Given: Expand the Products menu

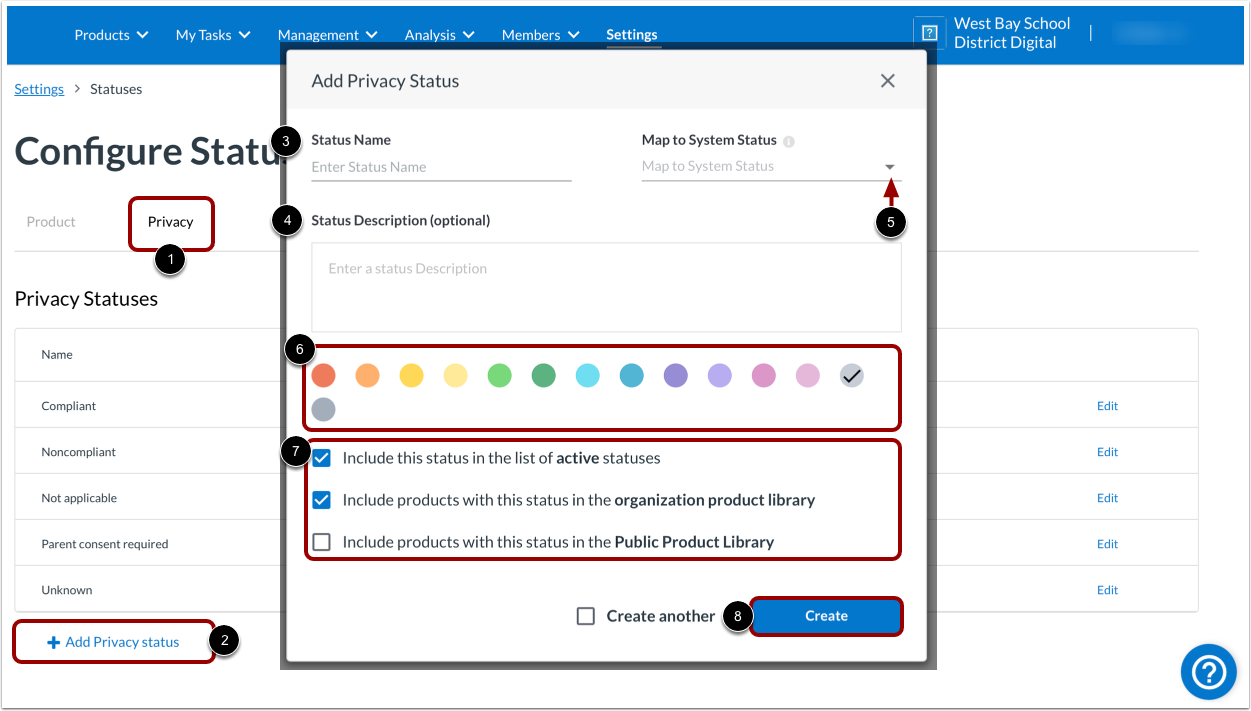Looking at the screenshot, I should click(110, 34).
